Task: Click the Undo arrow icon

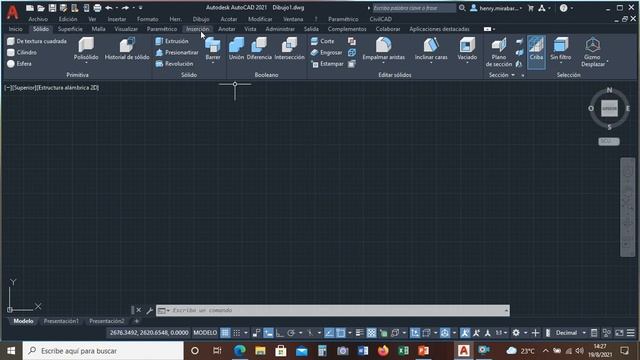Action: 109,8
